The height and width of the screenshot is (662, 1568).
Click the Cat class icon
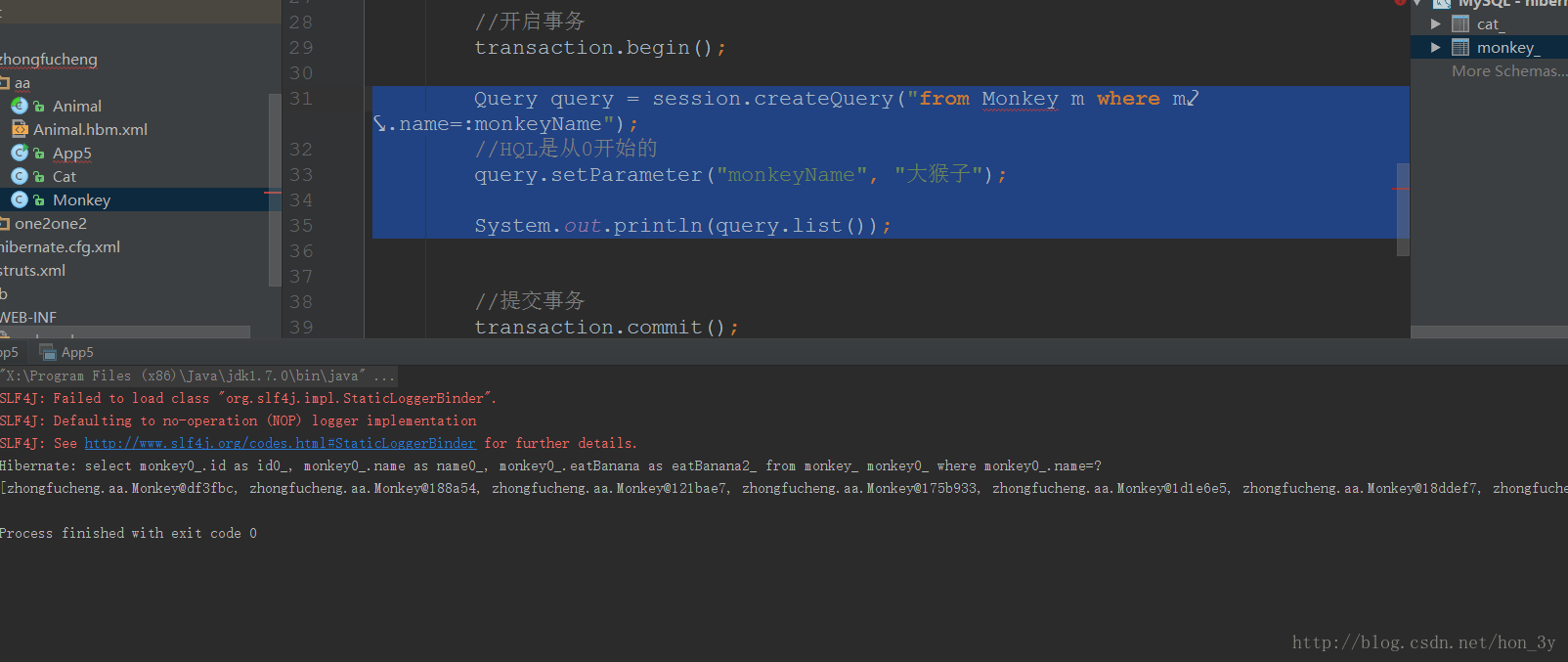pyautogui.click(x=20, y=176)
